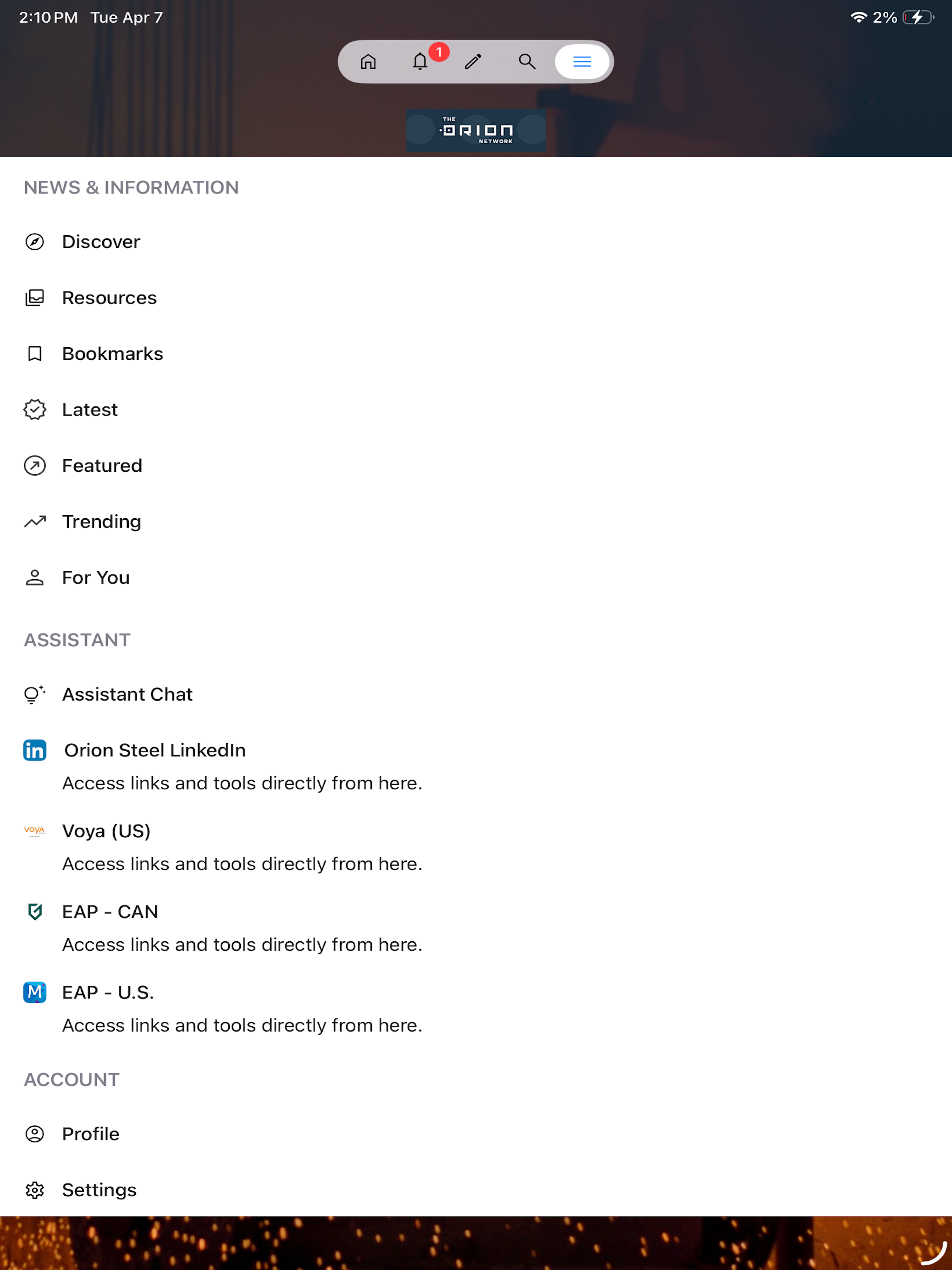The height and width of the screenshot is (1270, 952).
Task: Open search with the magnifier icon
Action: (x=527, y=61)
